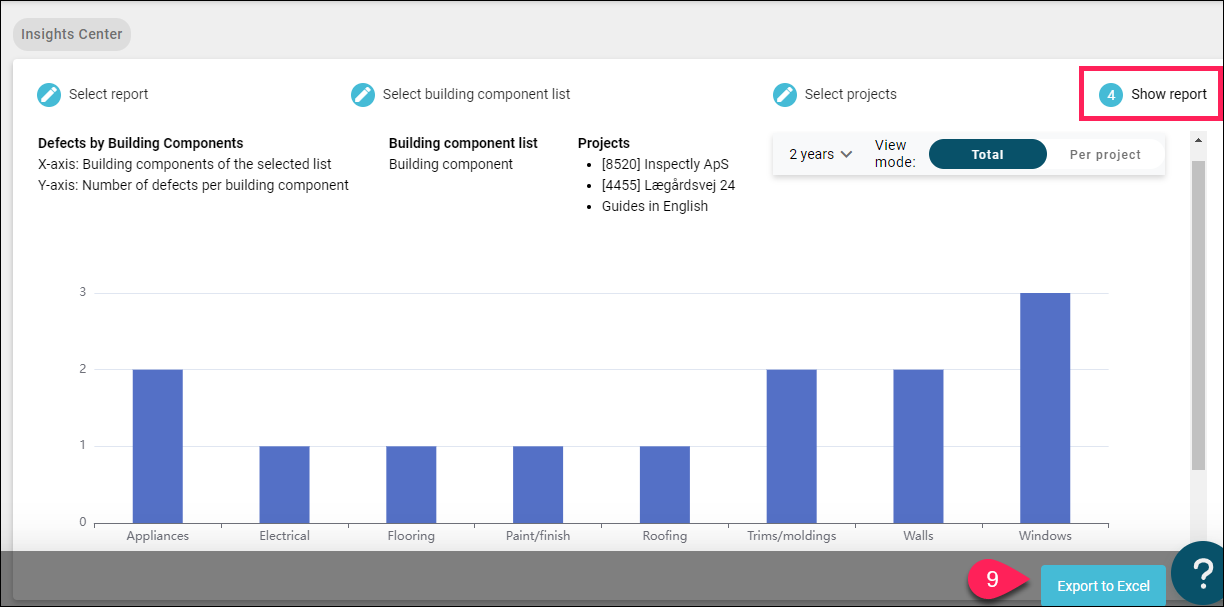
Task: Click the vertical scrollbar thumb
Action: click(x=1199, y=314)
